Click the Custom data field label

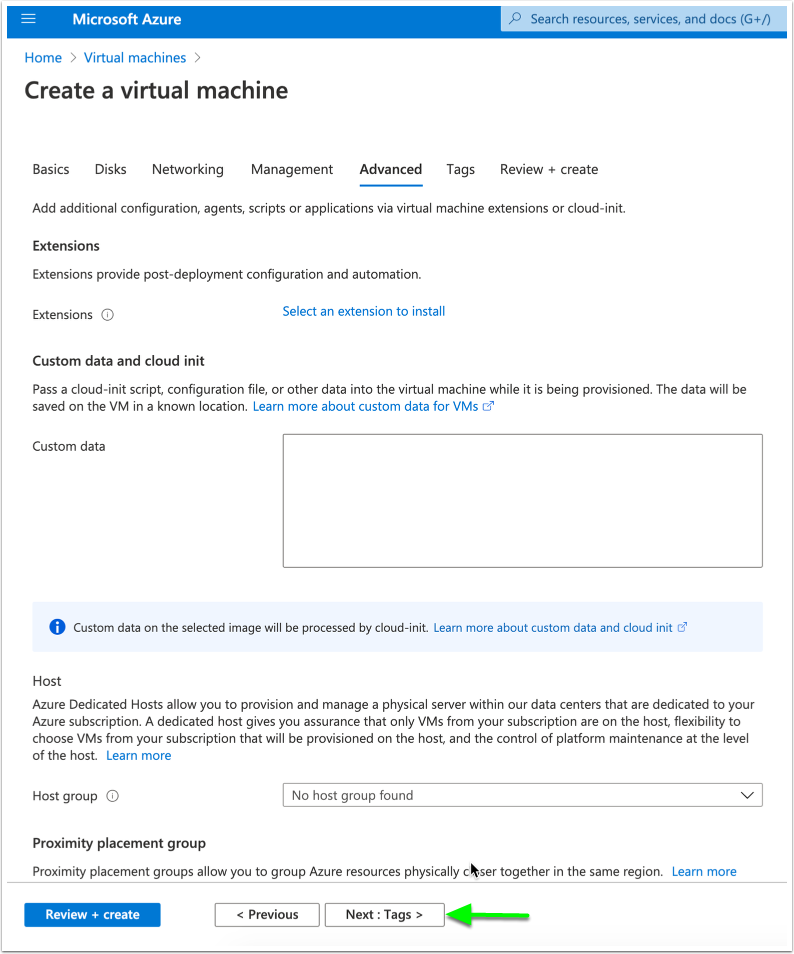69,447
